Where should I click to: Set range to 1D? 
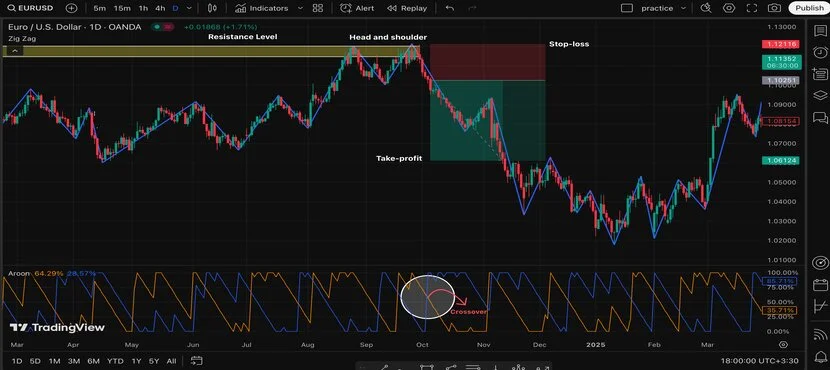[17, 361]
